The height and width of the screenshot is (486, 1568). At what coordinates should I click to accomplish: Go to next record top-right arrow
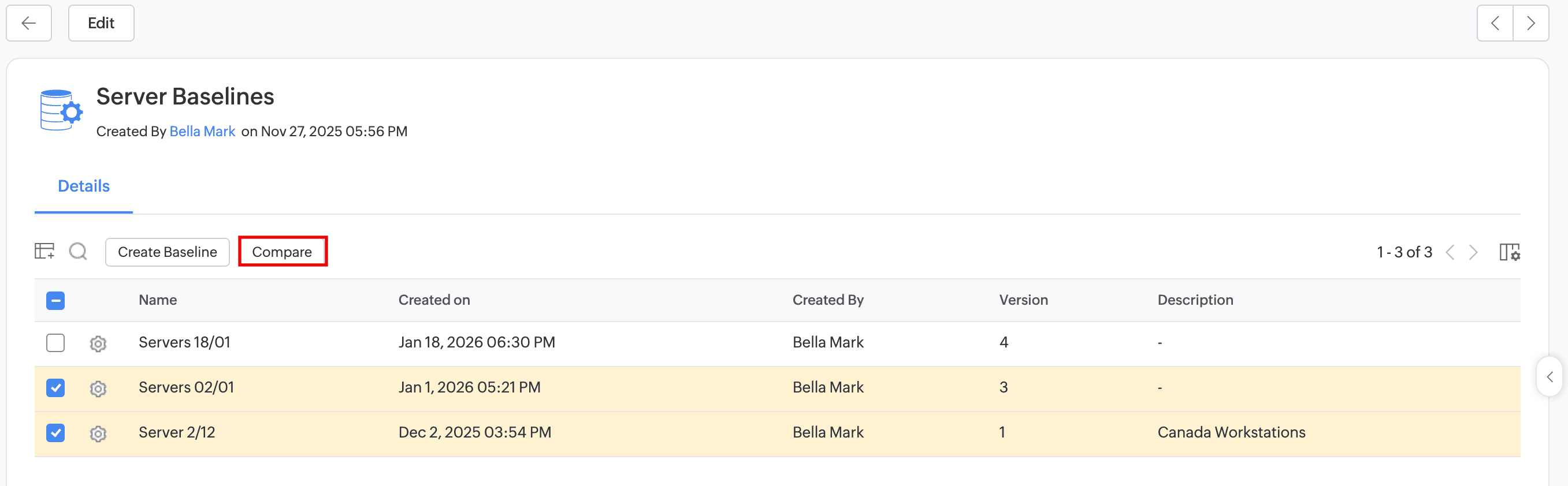[1530, 23]
